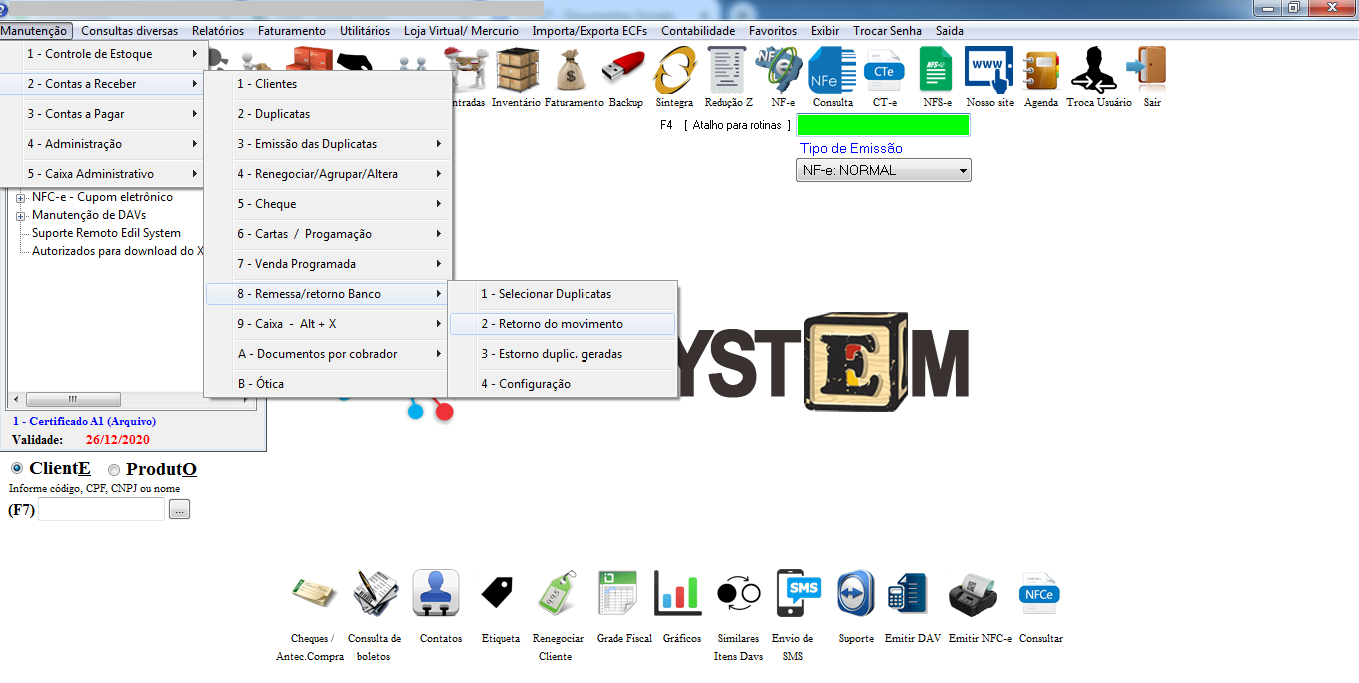Image resolution: width=1359 pixels, height=683 pixels.
Task: Open the Etiqueta tag icon
Action: [499, 594]
